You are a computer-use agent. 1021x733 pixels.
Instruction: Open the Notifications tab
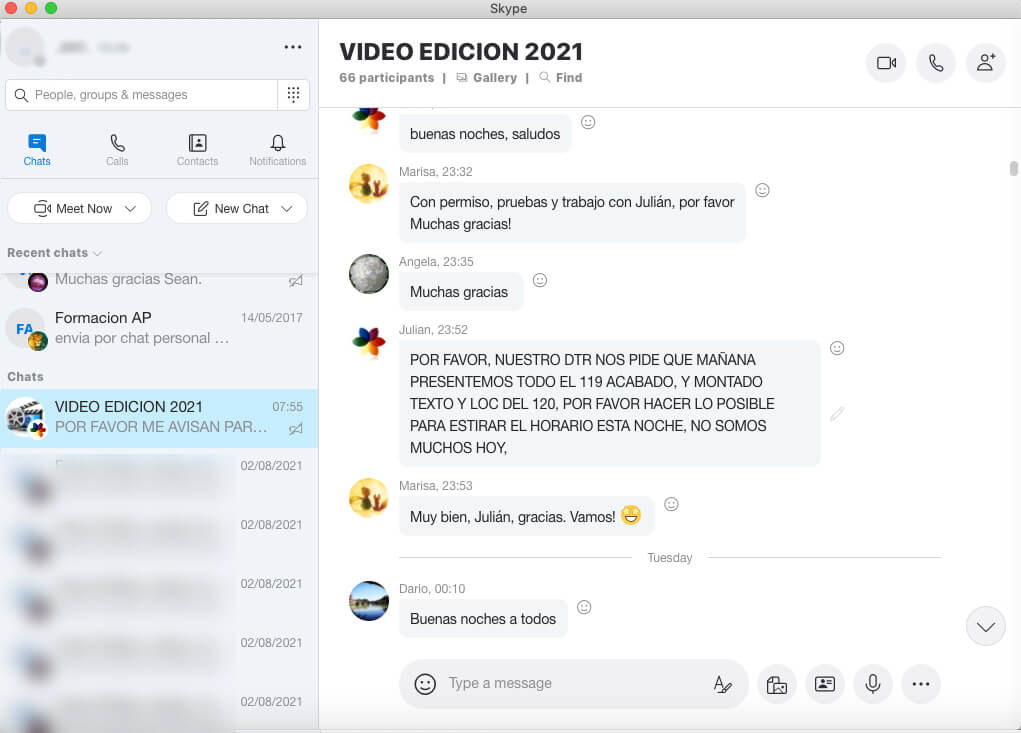[x=278, y=149]
